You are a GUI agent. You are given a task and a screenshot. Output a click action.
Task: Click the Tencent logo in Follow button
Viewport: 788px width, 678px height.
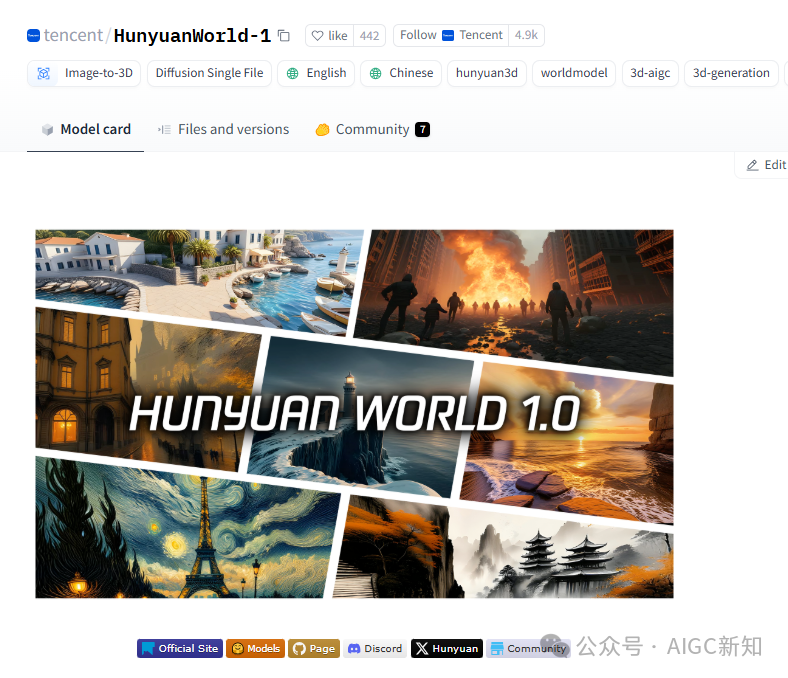[448, 35]
